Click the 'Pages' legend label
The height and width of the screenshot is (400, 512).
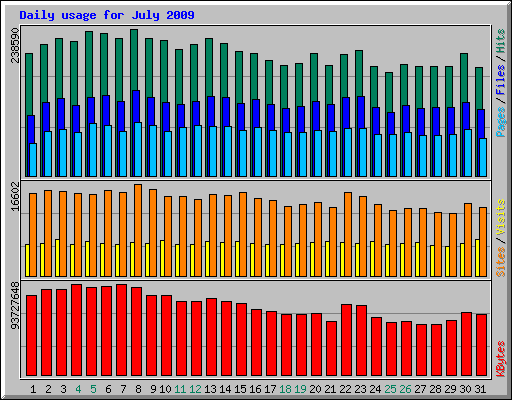click(x=501, y=122)
